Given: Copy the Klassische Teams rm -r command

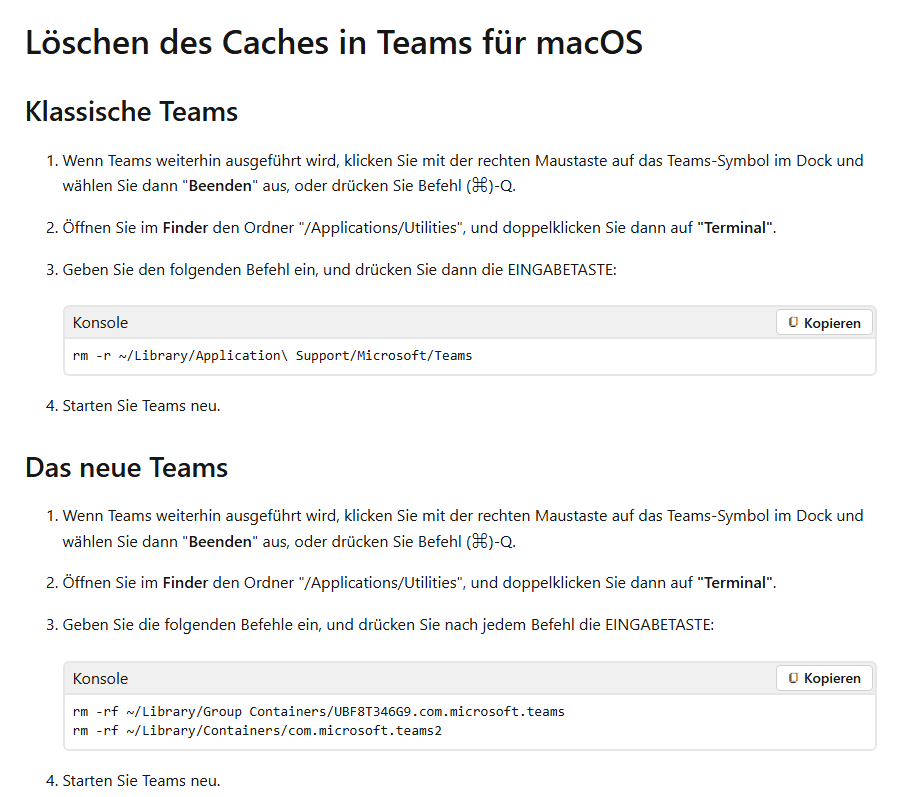Looking at the screenshot, I should tap(824, 323).
